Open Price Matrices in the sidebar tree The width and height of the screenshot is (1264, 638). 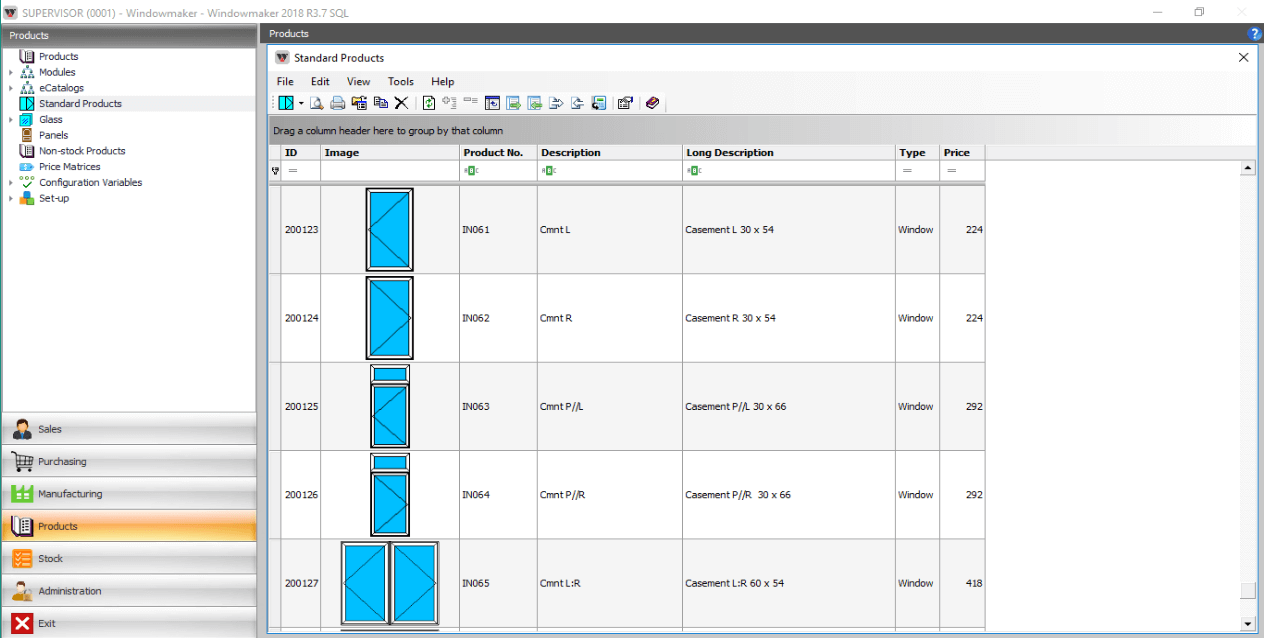(69, 167)
